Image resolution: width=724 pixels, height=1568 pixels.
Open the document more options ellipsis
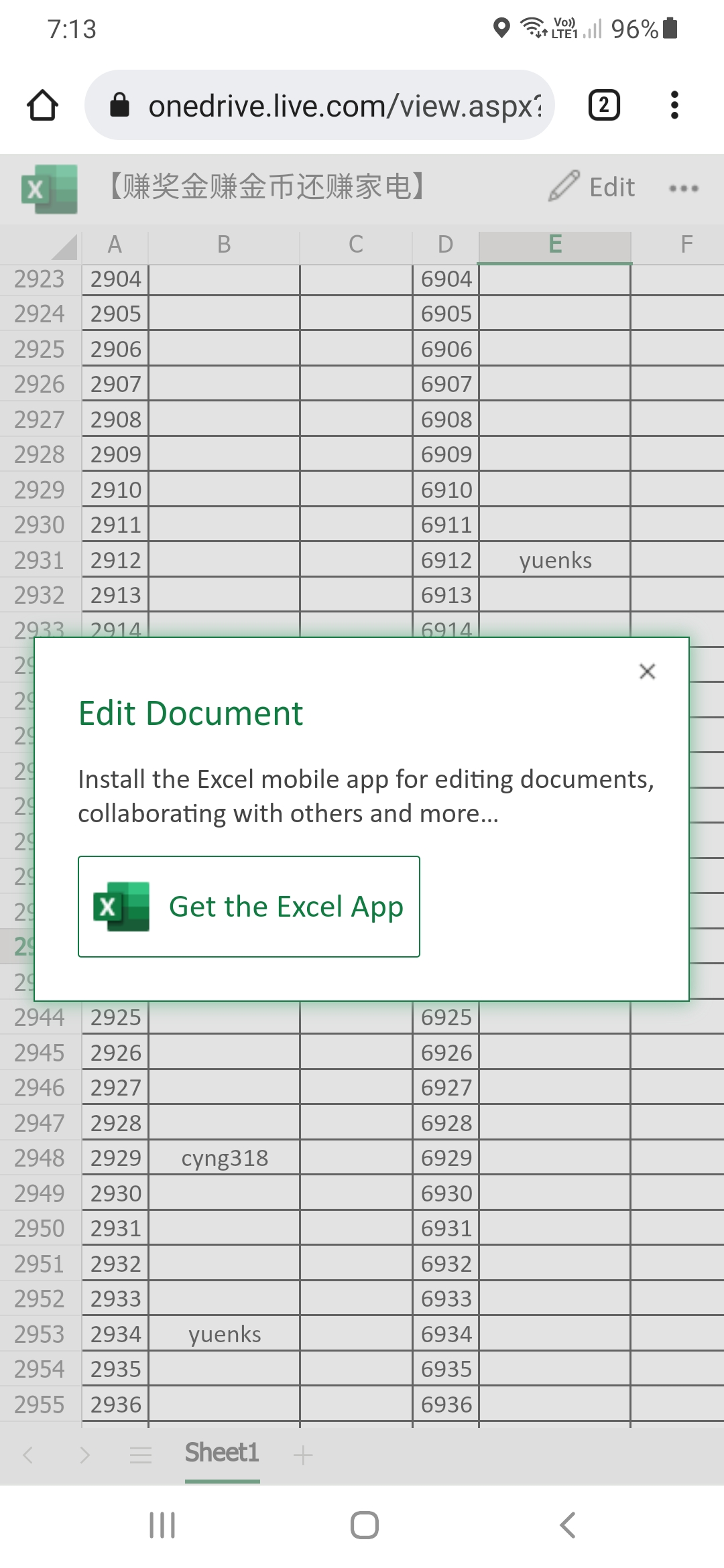pyautogui.click(x=683, y=188)
